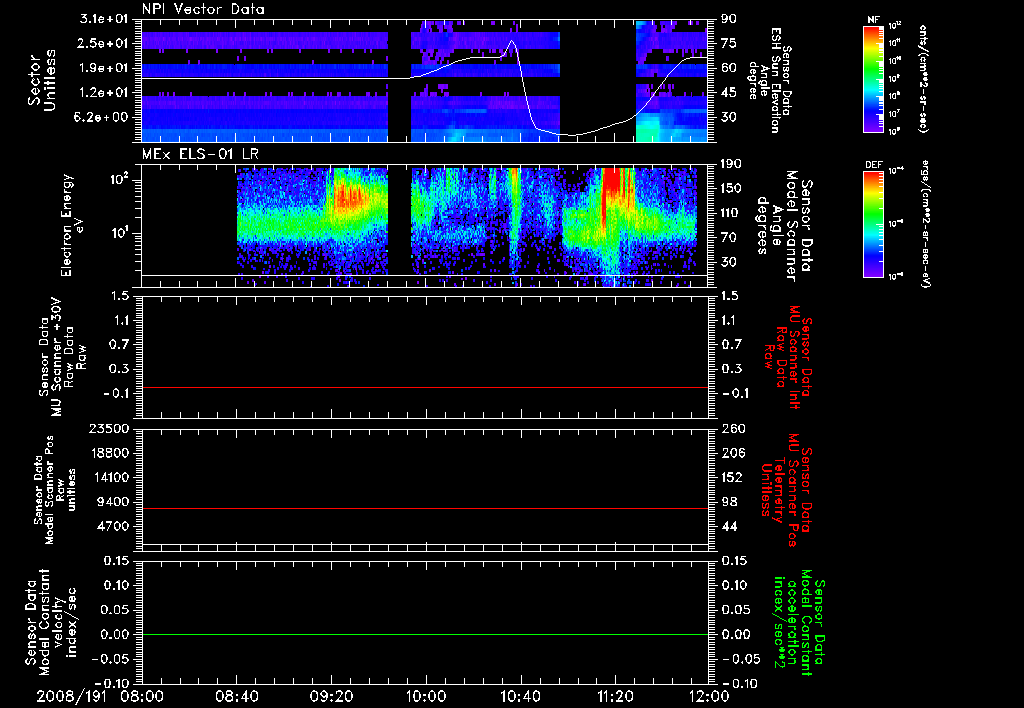Viewport: 1024px width, 708px height.
Task: Click the red line in the MU Scanner raw data plot
Action: [x=425, y=387]
